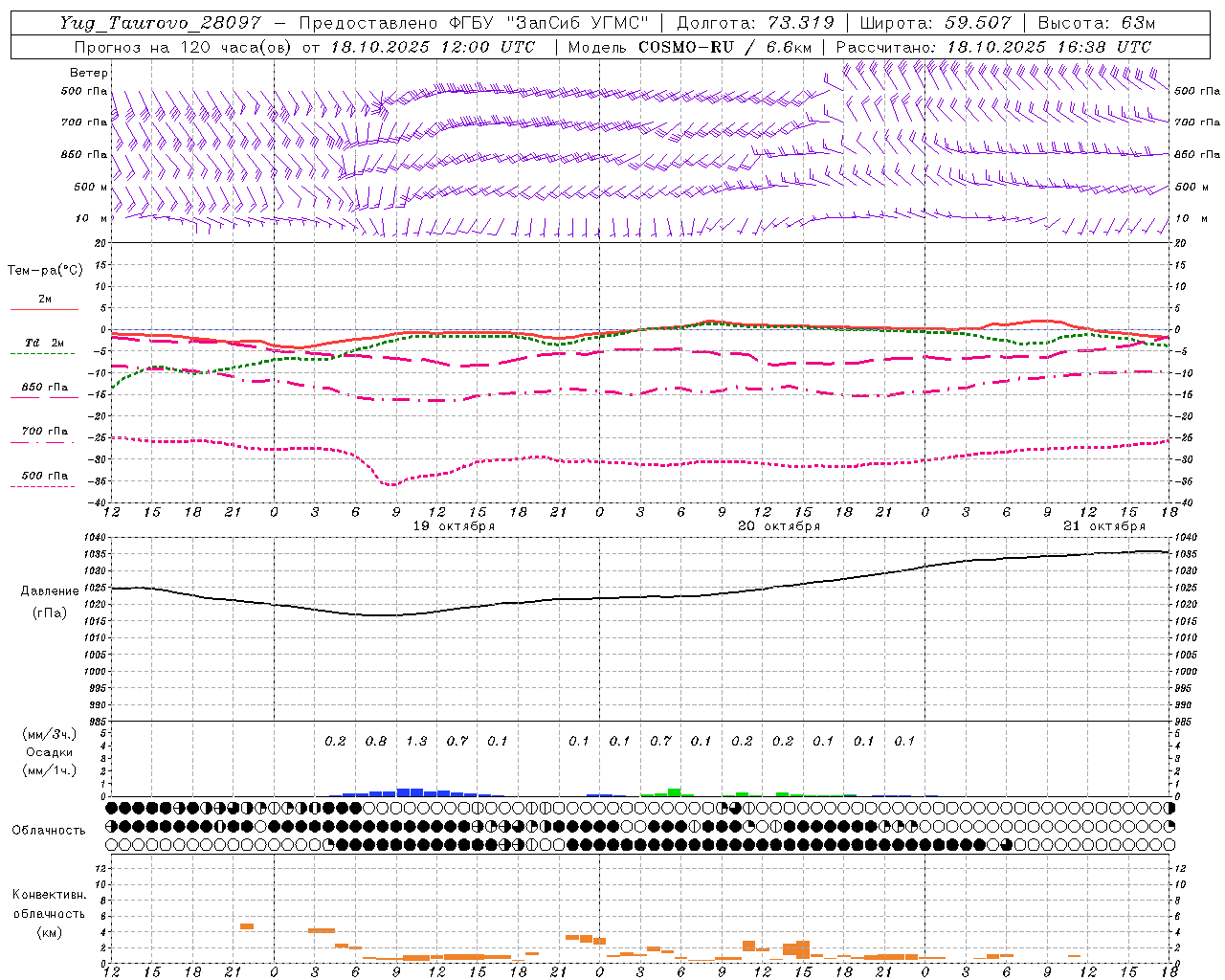Click the Давление pressure panel label
The height and width of the screenshot is (980, 1225).
coord(50,591)
